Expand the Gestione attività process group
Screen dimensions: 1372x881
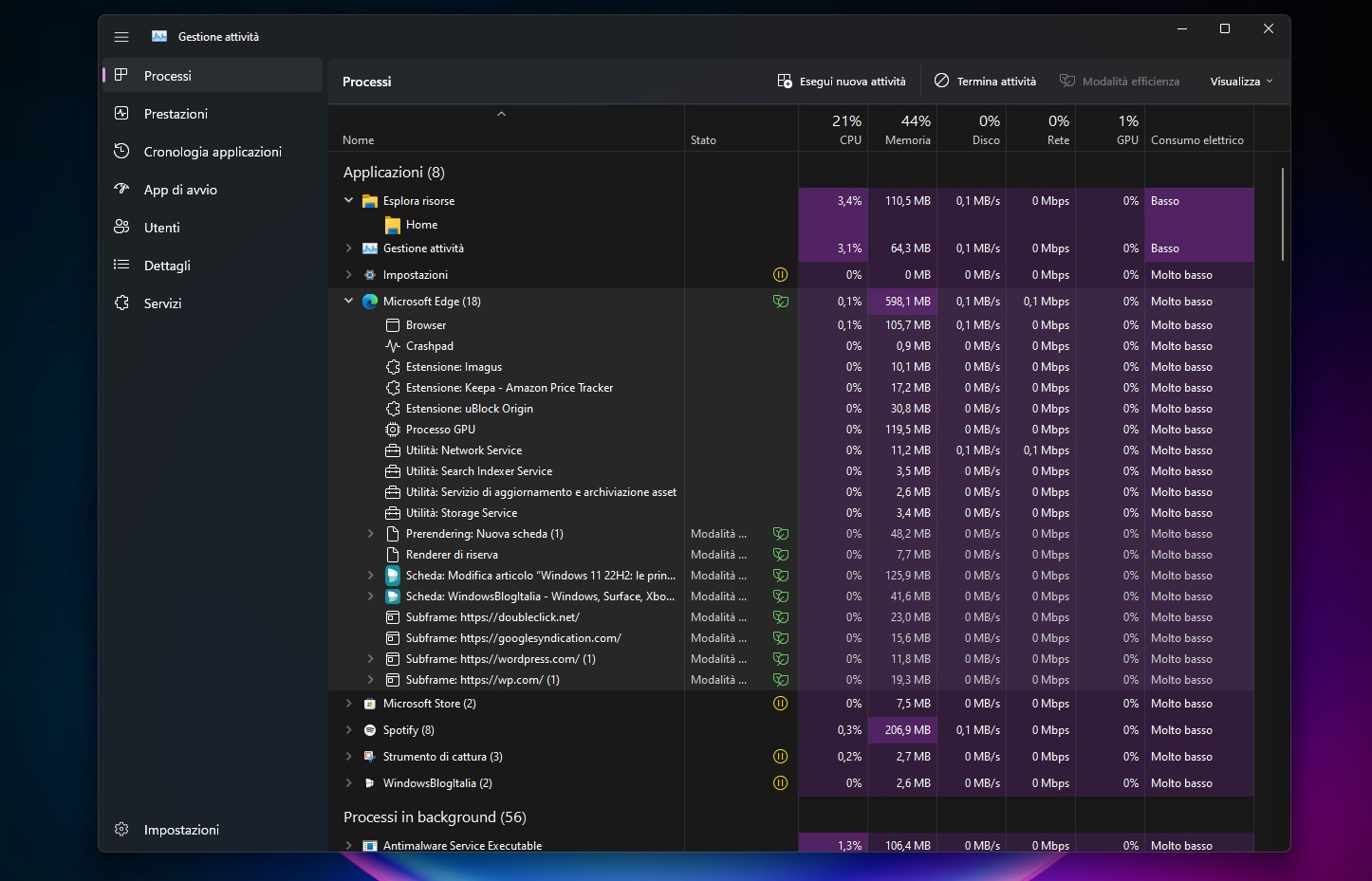coord(348,248)
